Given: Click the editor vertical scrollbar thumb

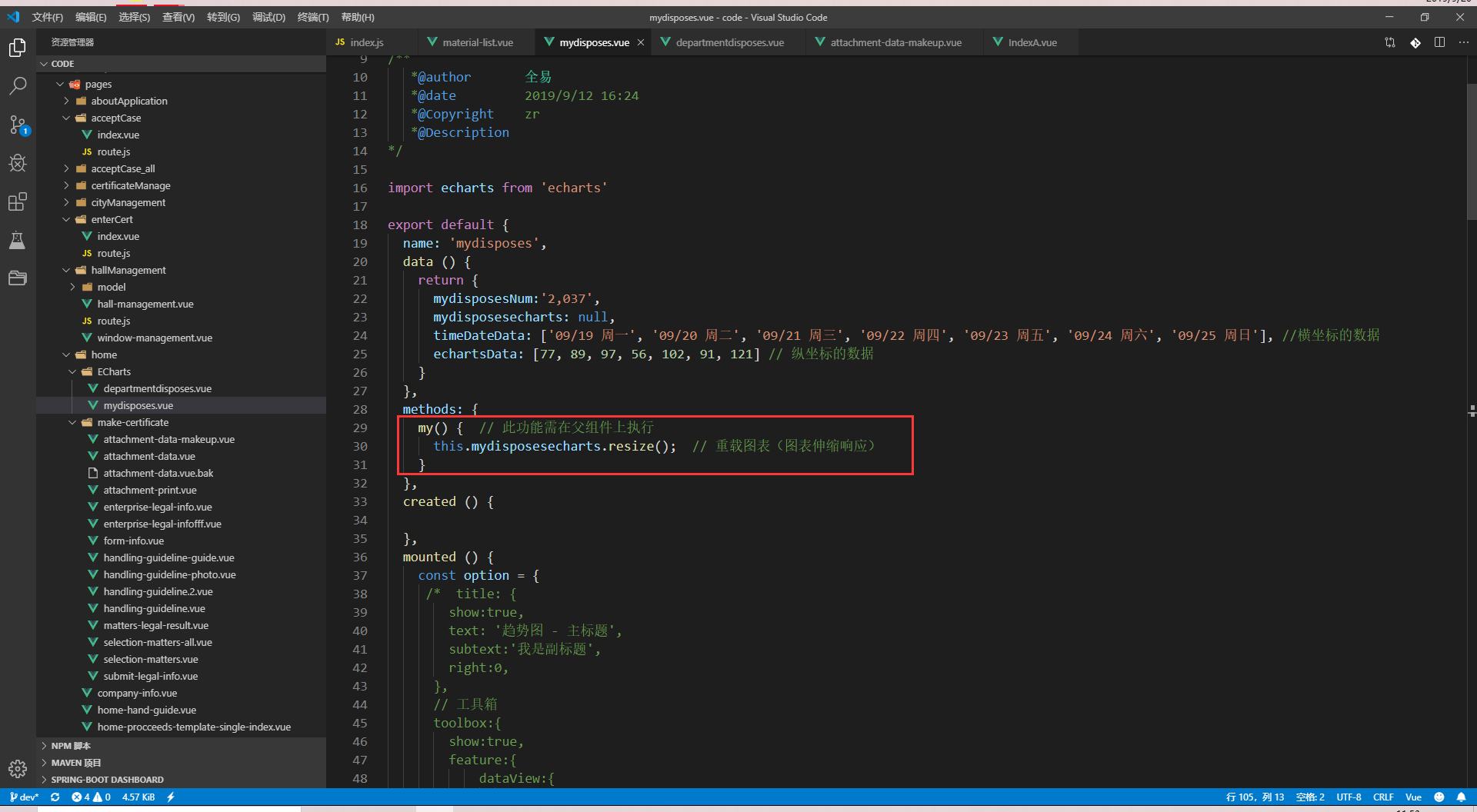Looking at the screenshot, I should click(1472, 151).
